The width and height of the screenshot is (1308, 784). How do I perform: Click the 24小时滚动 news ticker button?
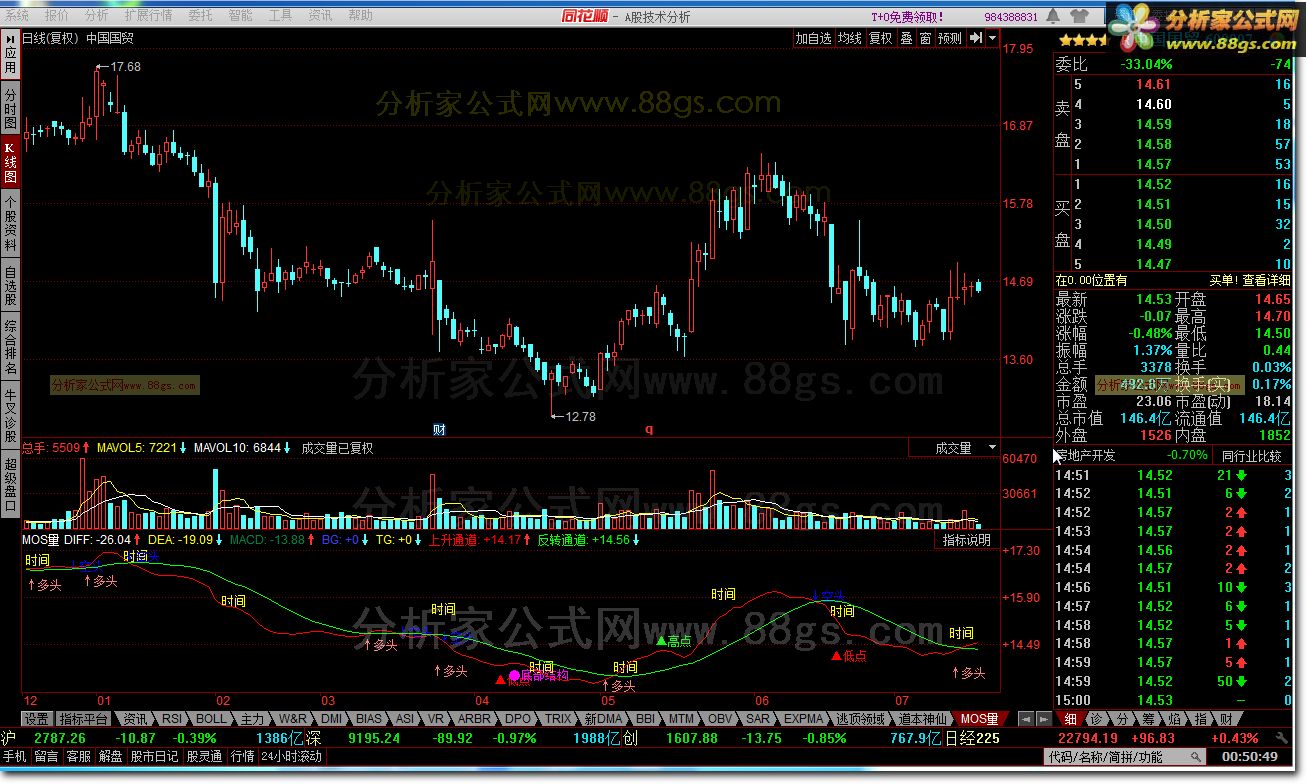[292, 757]
